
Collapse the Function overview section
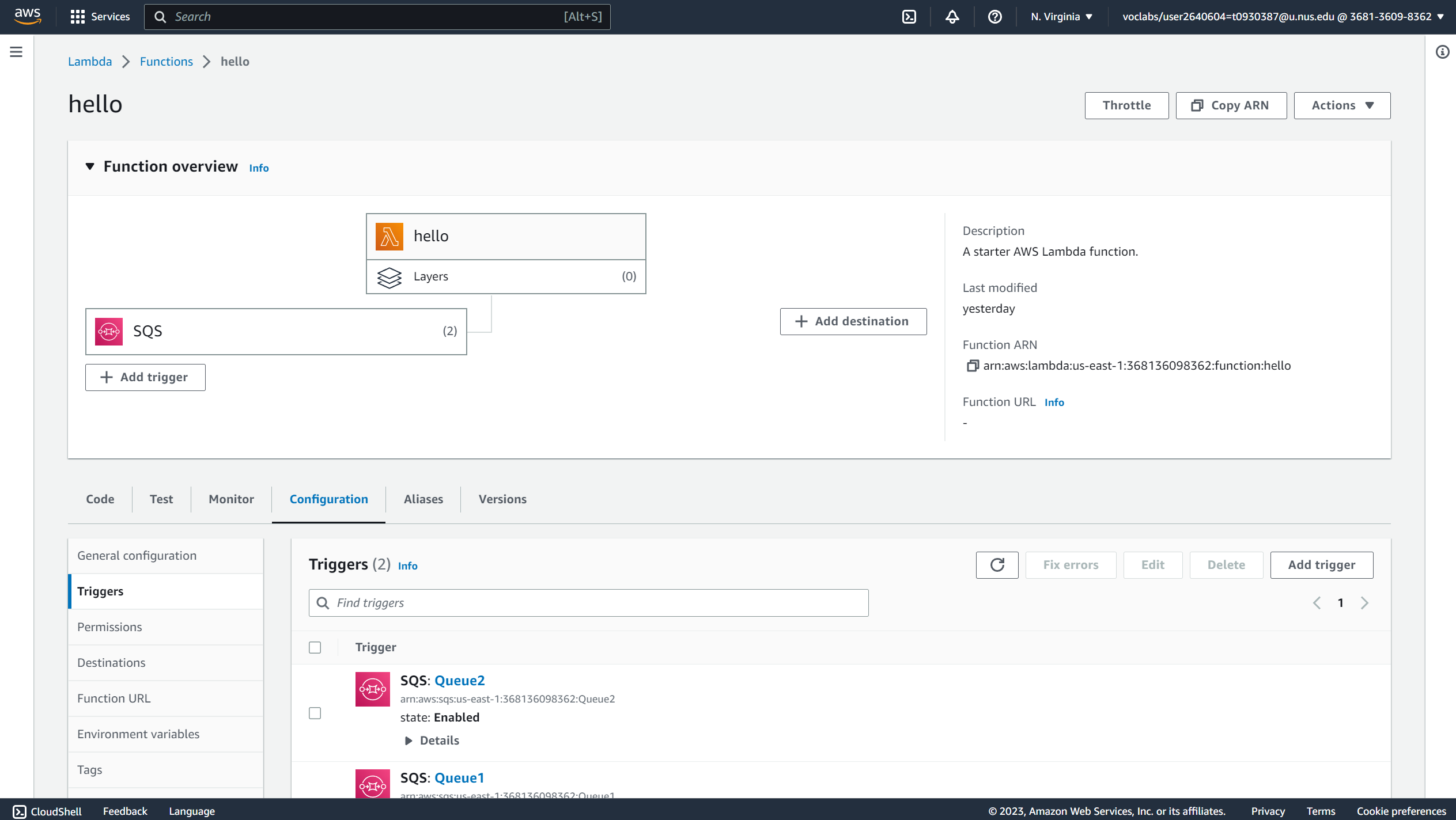tap(90, 166)
